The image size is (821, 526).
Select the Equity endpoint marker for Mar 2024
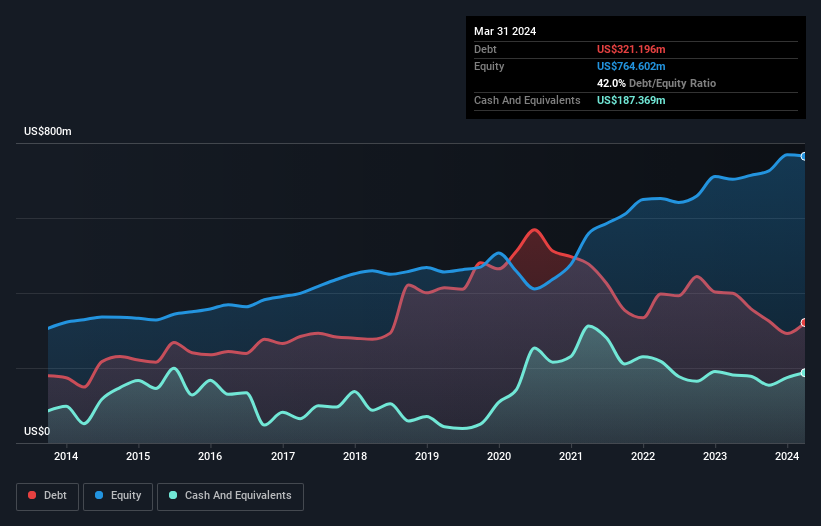tap(804, 156)
